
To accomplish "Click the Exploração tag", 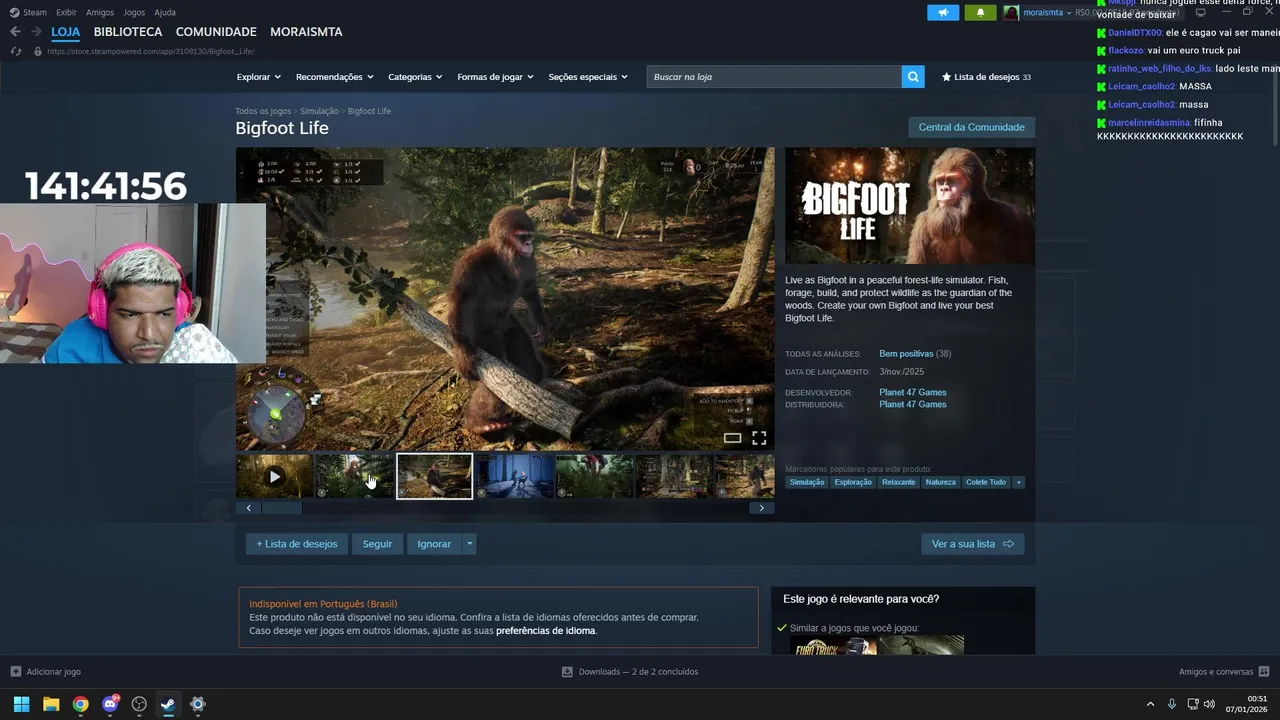I will point(853,482).
